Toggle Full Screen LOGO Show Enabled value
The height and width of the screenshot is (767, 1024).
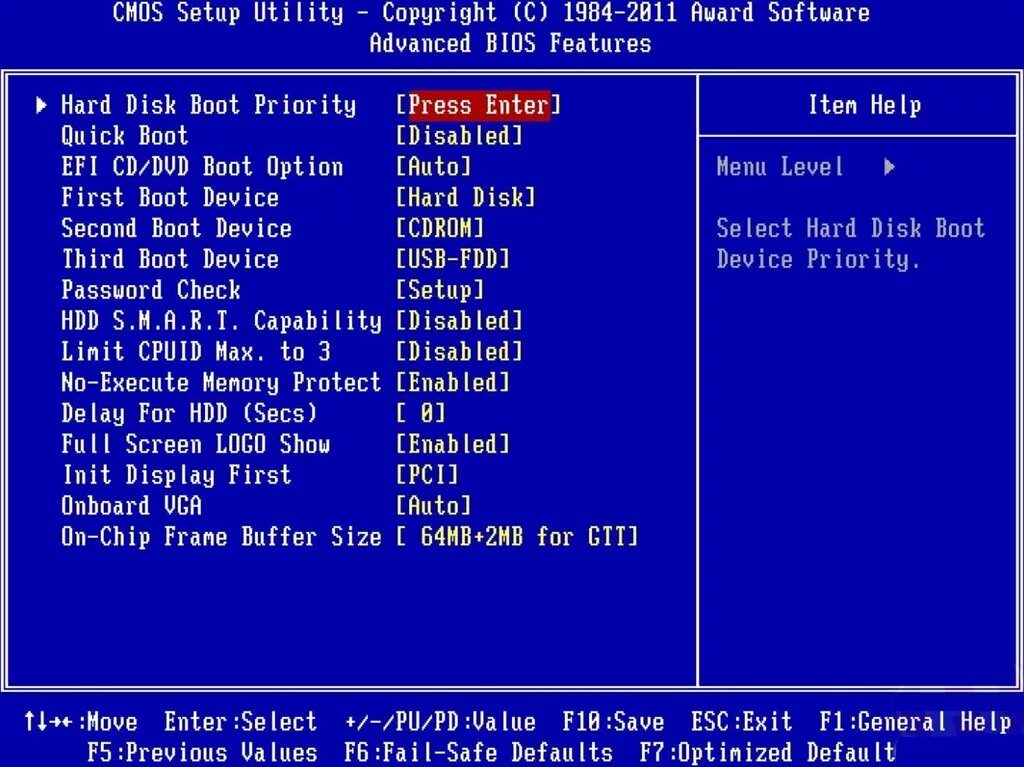[x=453, y=444]
